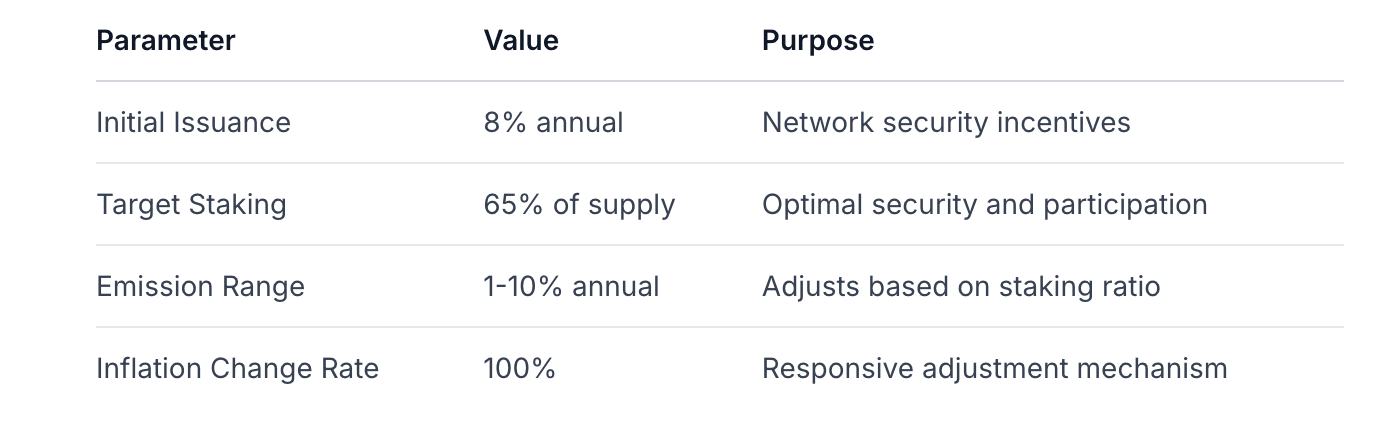
Task: Select the Initial Issuance parameter cell
Action: click(193, 123)
